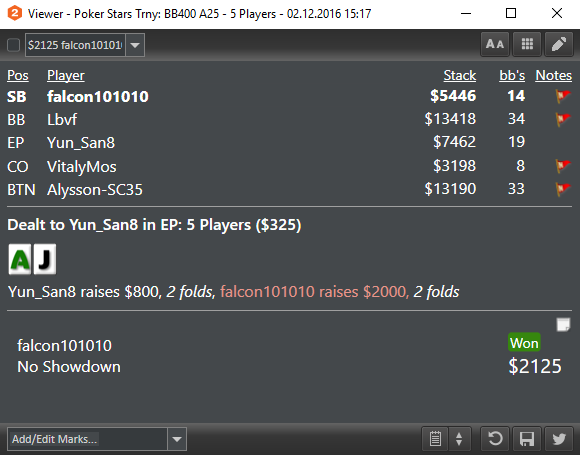
Task: Sort by the bb's column header
Action: 512,75
